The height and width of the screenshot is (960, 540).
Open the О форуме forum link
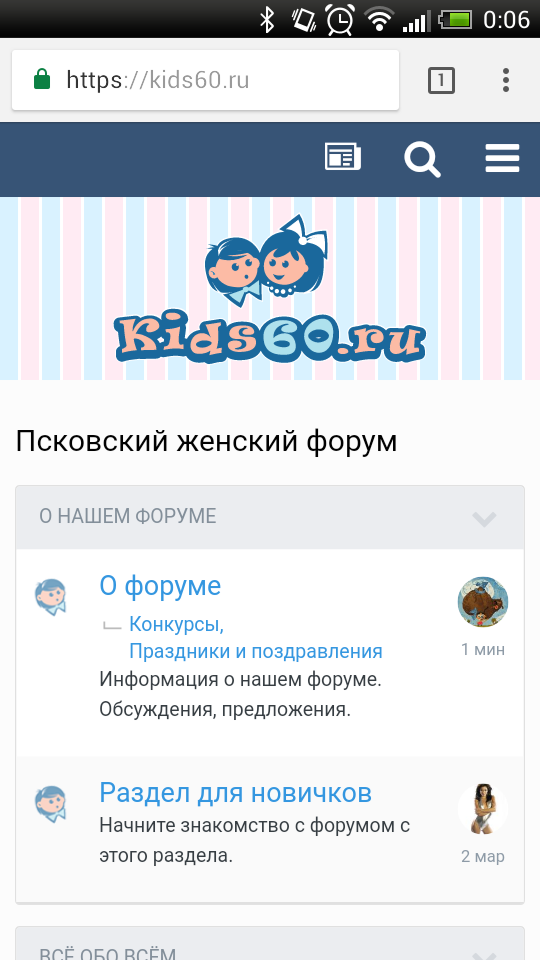pyautogui.click(x=160, y=586)
